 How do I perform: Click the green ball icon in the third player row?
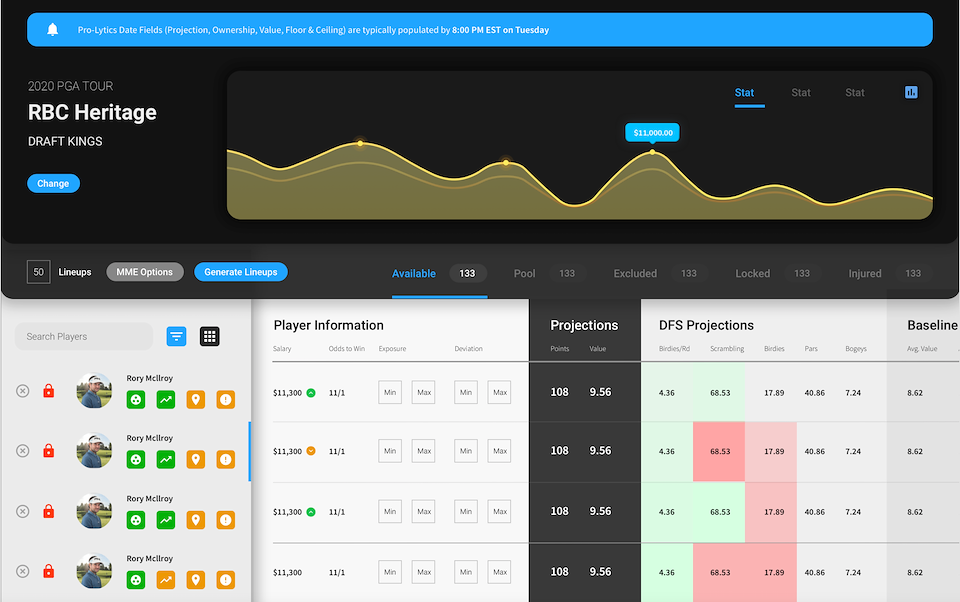point(136,520)
